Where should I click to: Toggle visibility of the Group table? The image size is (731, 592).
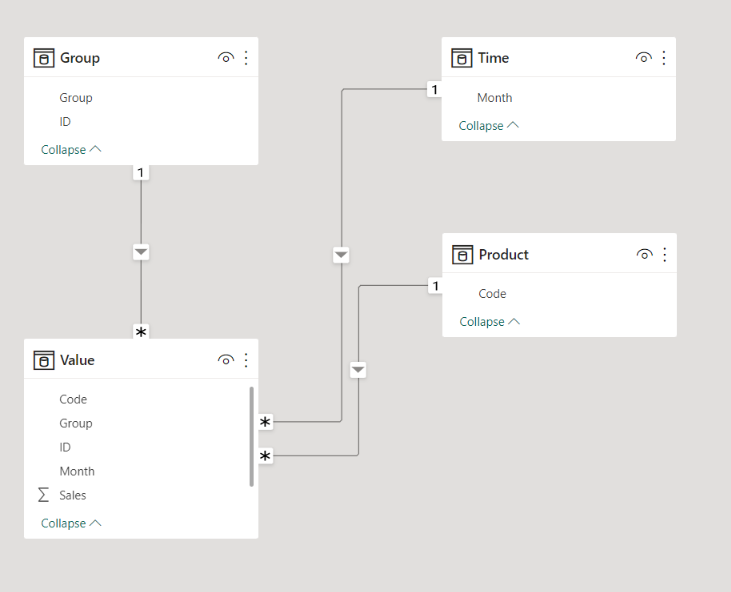[x=226, y=58]
